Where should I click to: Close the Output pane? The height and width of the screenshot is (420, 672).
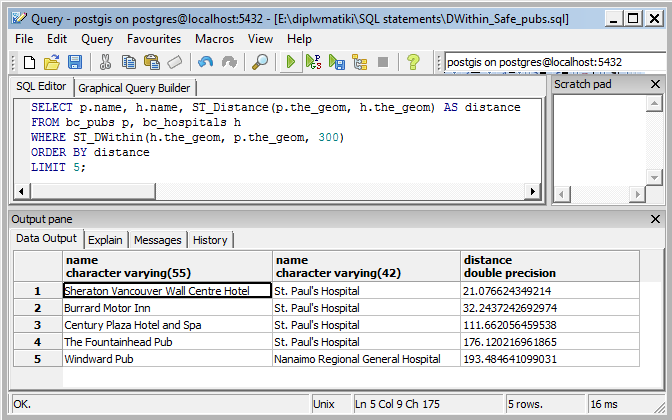coord(655,219)
